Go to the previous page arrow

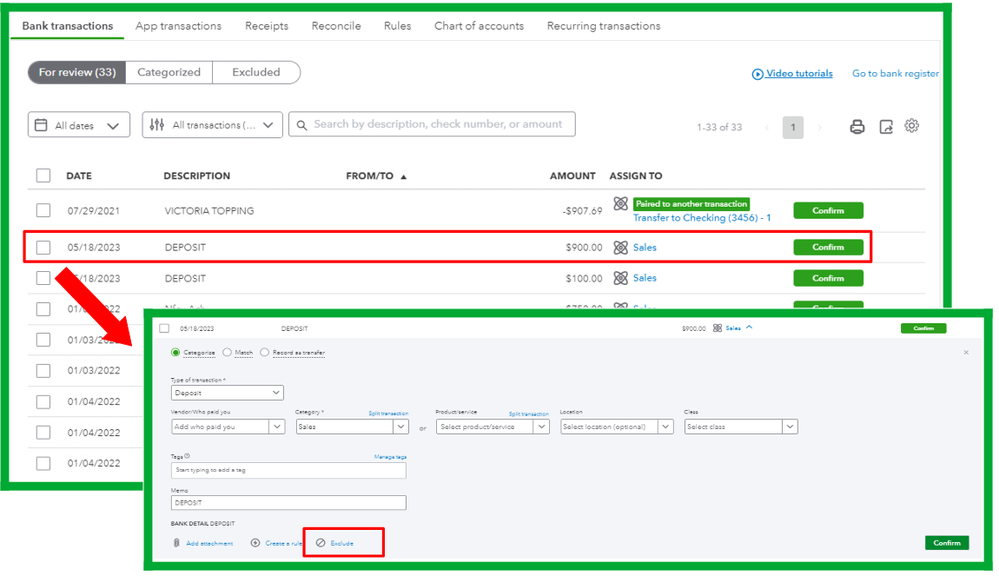click(767, 127)
